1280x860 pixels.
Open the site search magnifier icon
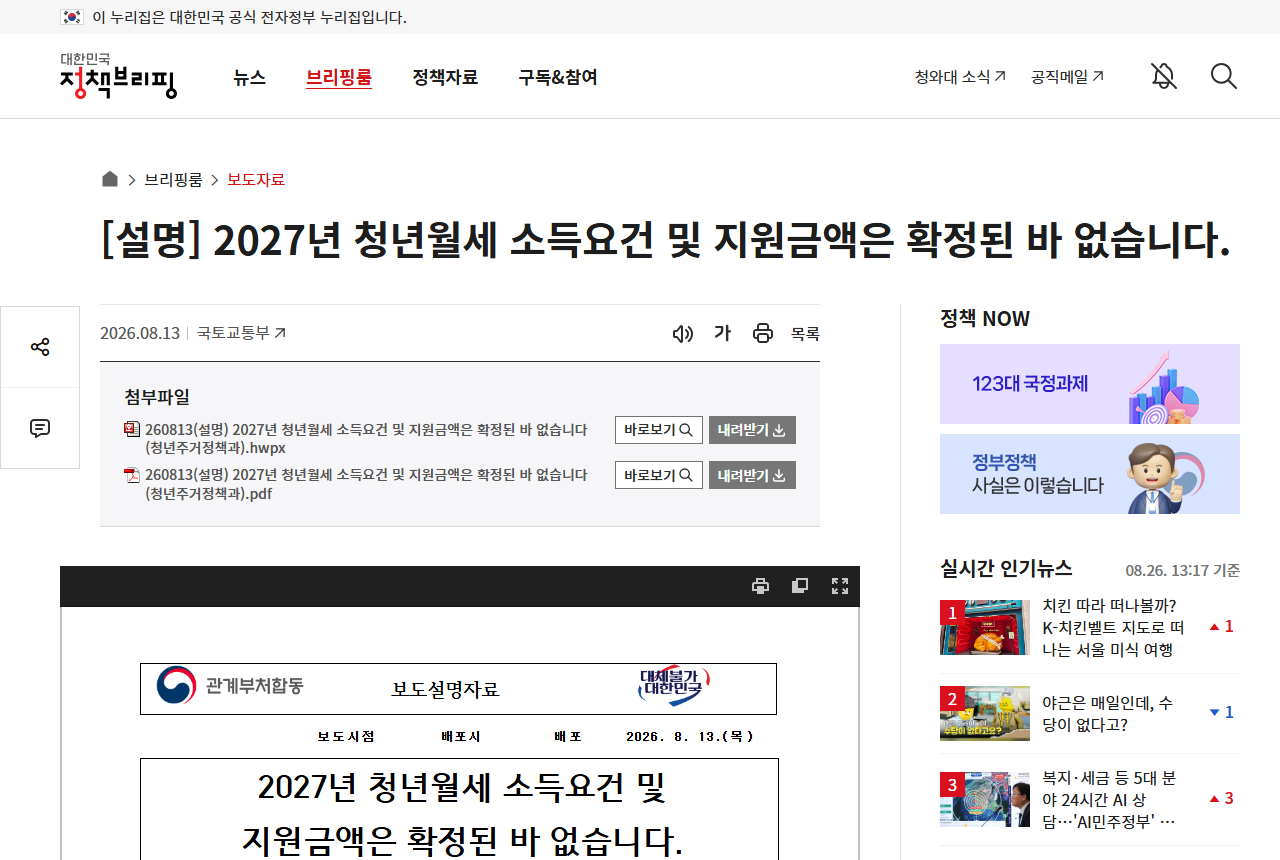point(1224,76)
